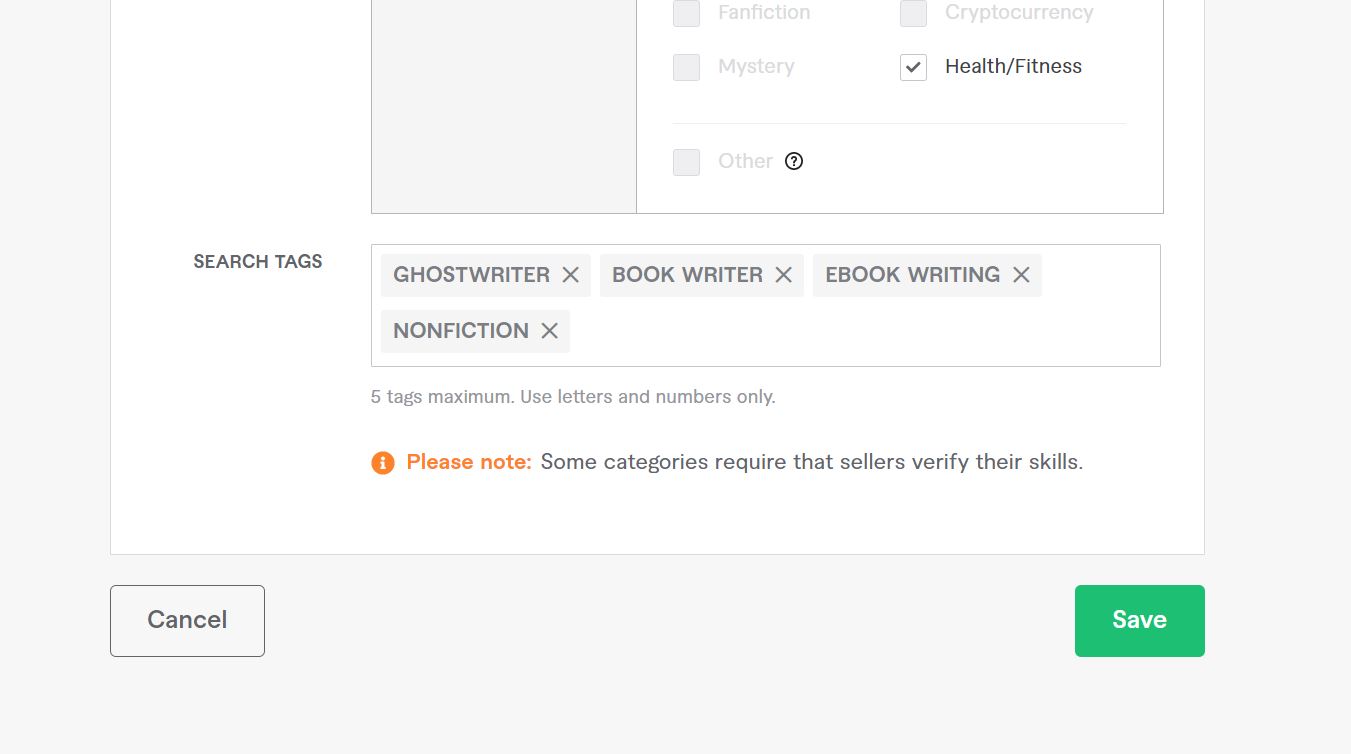Check the Fanfiction checkbox
This screenshot has height=754, width=1351.
click(686, 13)
